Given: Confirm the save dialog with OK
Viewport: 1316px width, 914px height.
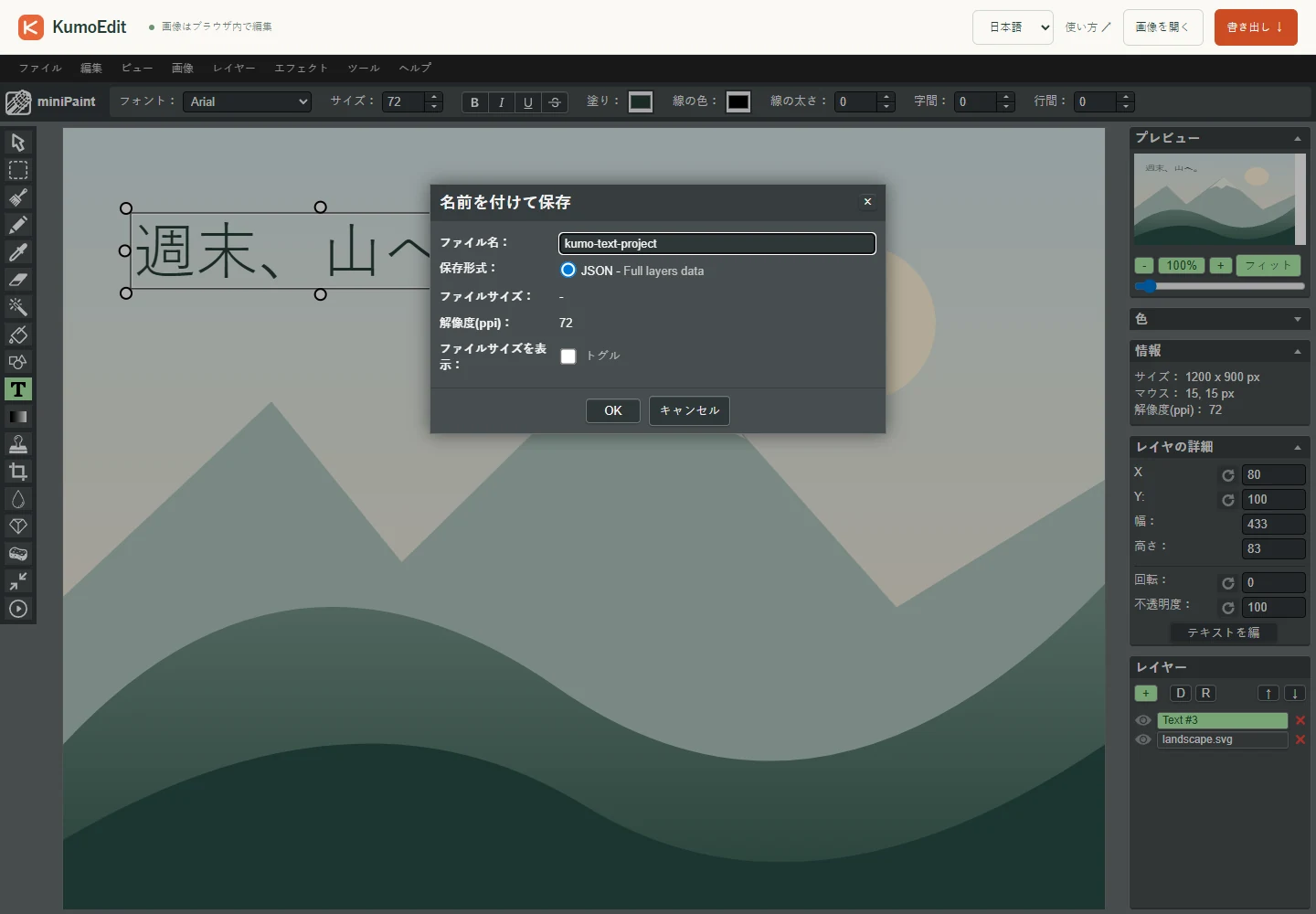Looking at the screenshot, I should [x=613, y=410].
